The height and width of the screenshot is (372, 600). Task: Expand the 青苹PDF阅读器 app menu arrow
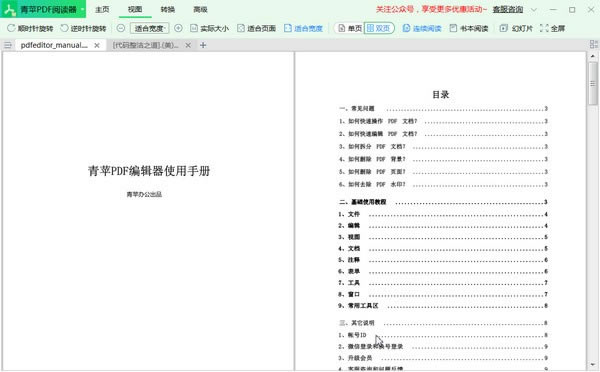click(83, 9)
